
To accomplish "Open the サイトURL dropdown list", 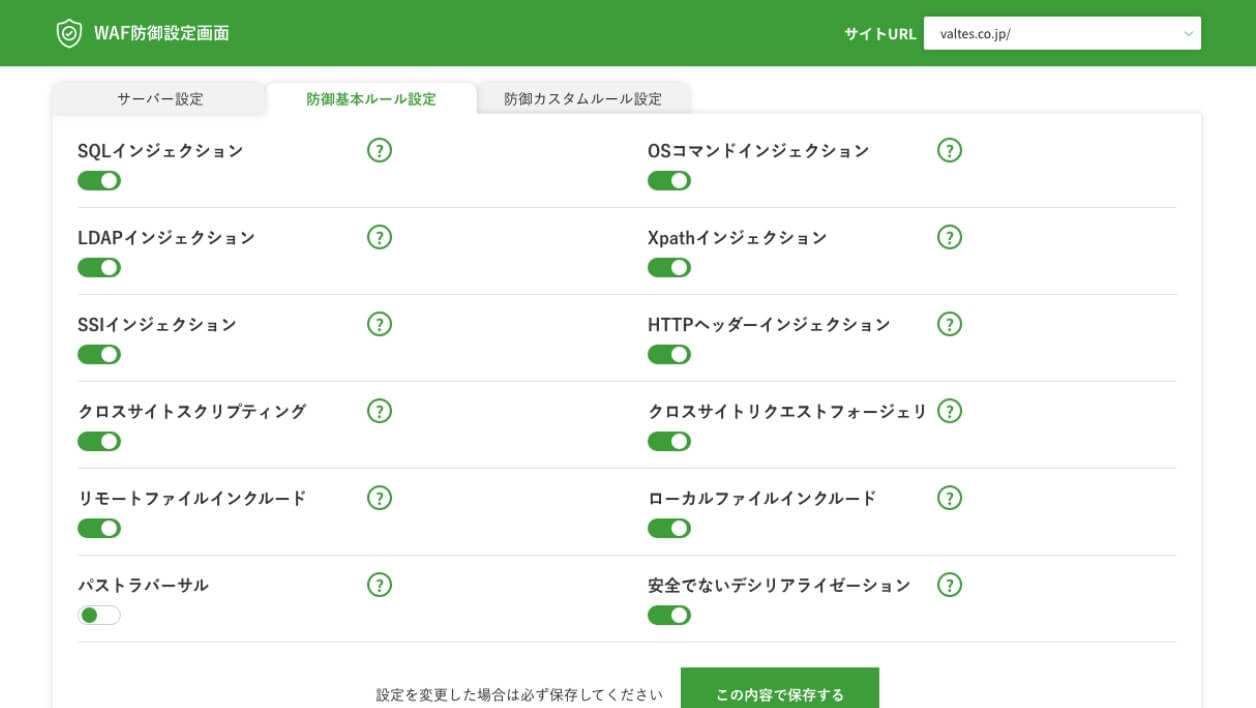I will pos(1190,33).
